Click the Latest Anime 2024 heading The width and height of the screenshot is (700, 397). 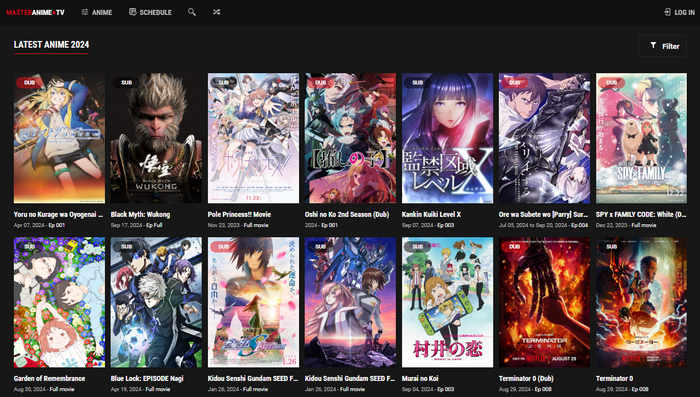pyautogui.click(x=51, y=45)
